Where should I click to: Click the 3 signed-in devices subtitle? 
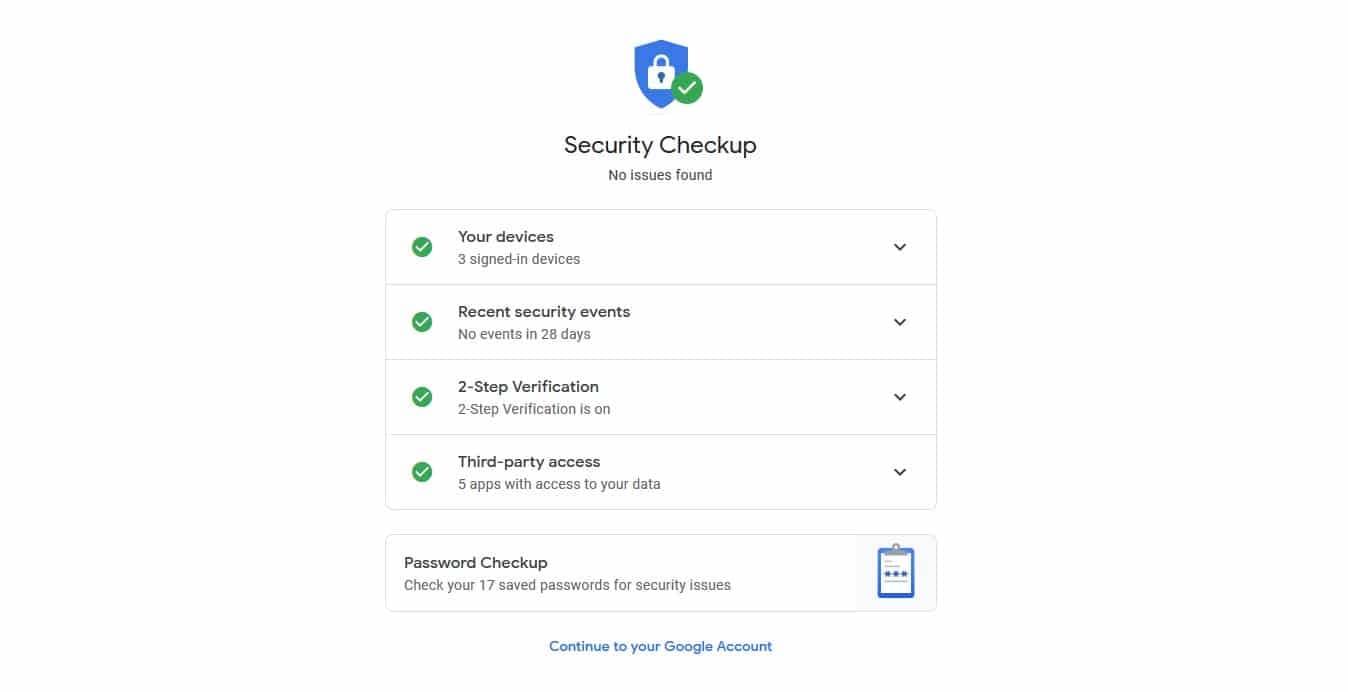coord(519,259)
